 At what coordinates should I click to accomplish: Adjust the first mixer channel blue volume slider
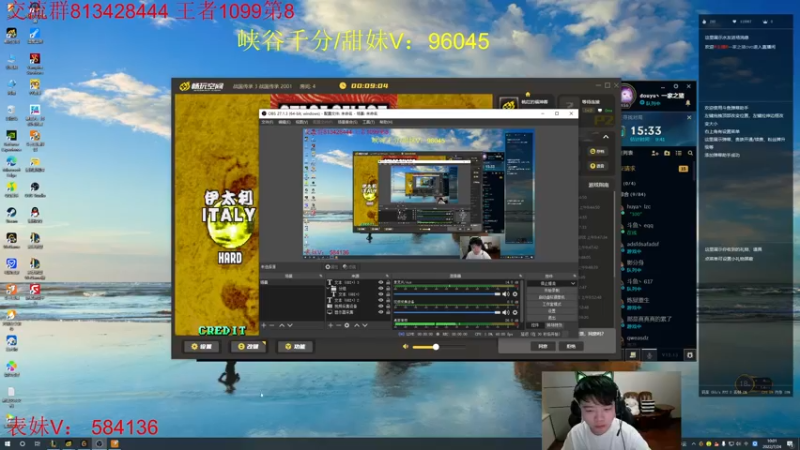(x=447, y=294)
